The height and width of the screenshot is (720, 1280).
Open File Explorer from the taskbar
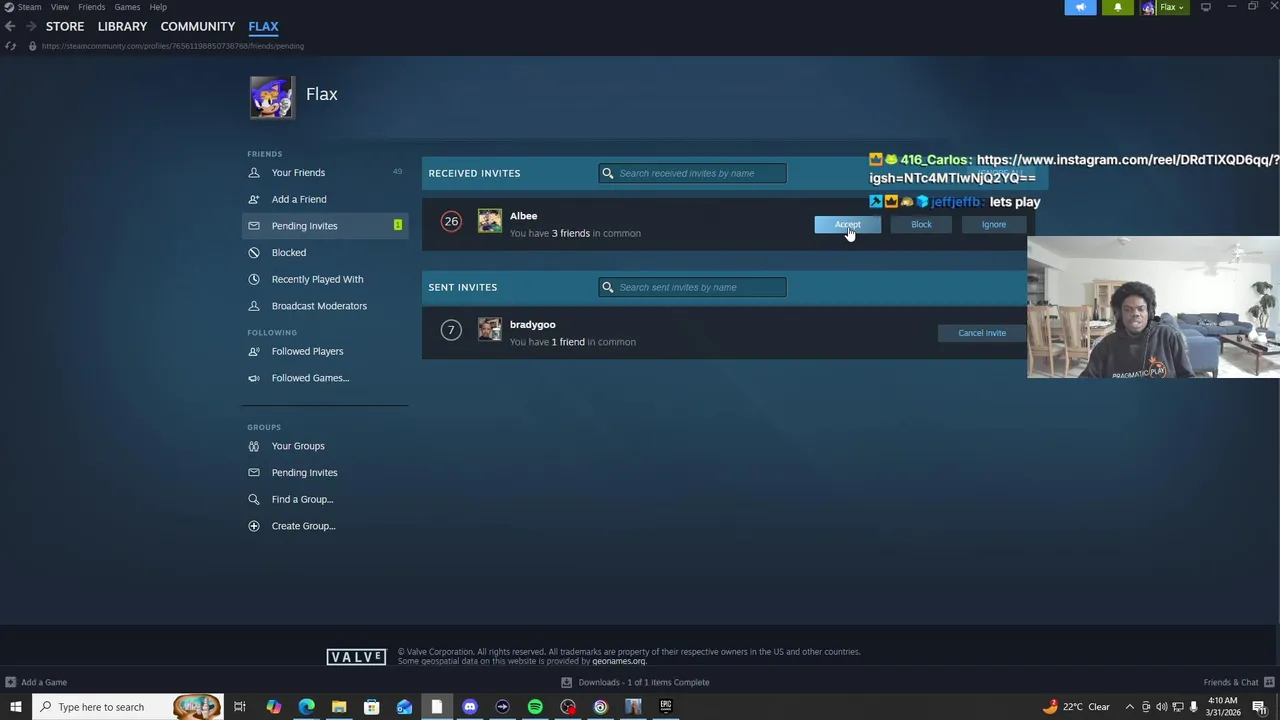(x=339, y=707)
